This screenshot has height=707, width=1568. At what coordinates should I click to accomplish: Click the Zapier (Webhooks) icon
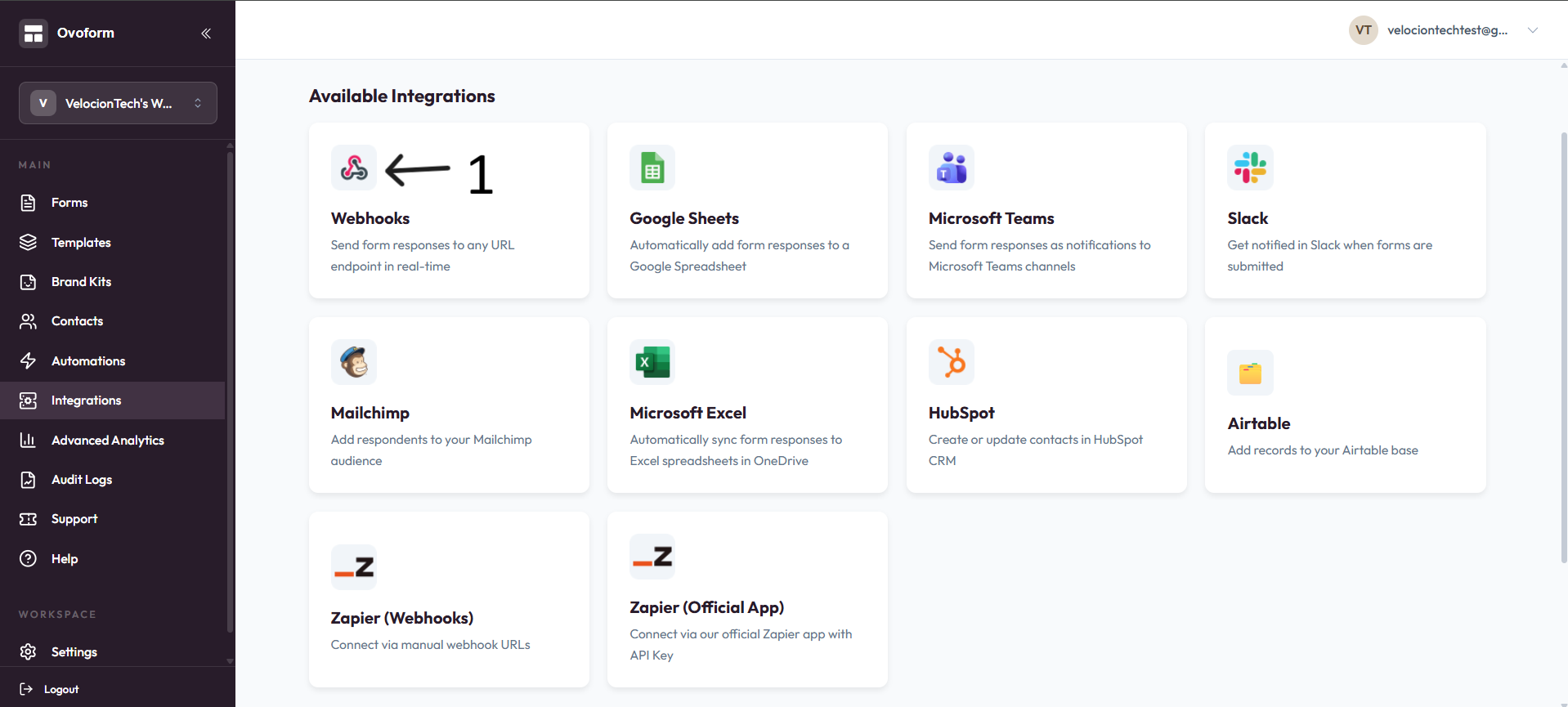(x=354, y=567)
